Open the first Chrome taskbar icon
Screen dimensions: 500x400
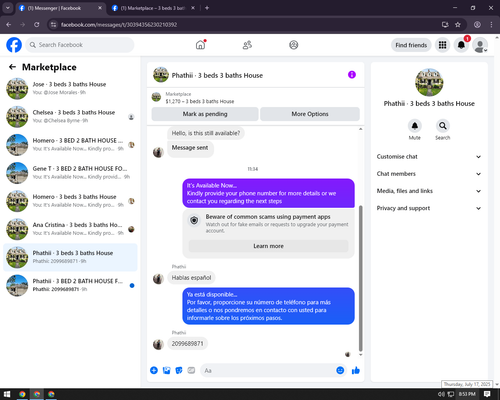[x=22, y=394]
